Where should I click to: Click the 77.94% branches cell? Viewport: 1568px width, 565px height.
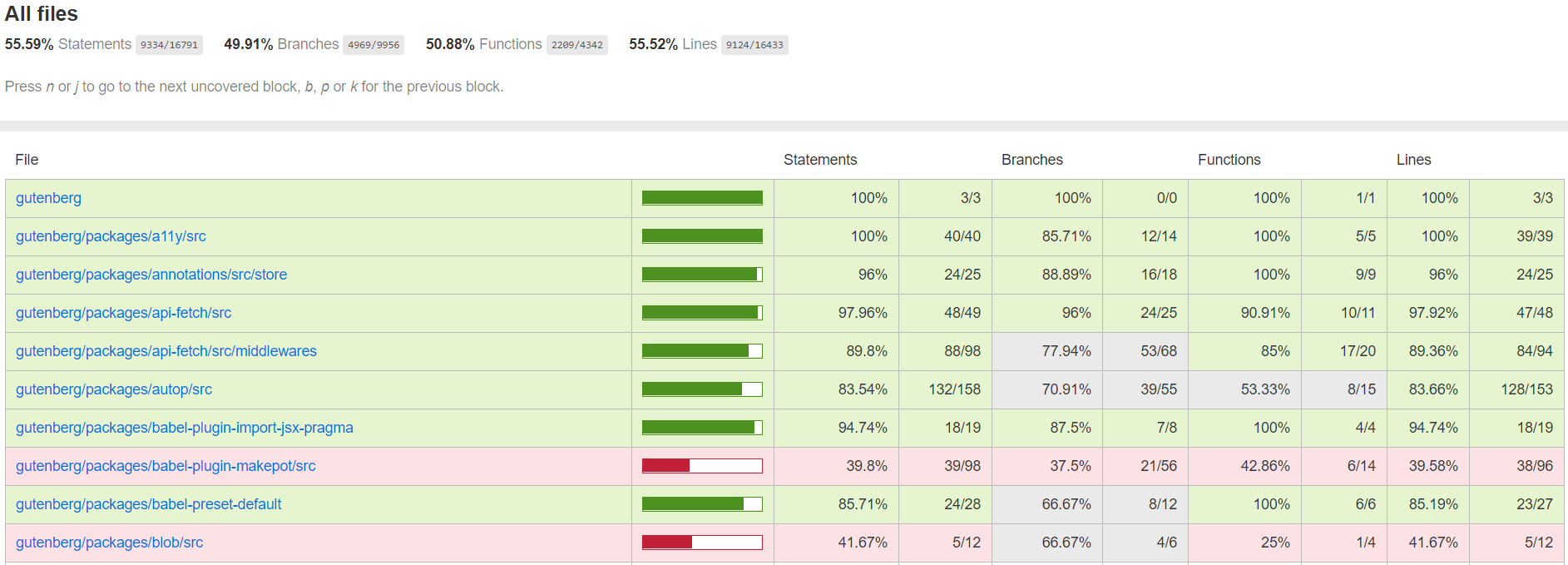pos(1047,351)
